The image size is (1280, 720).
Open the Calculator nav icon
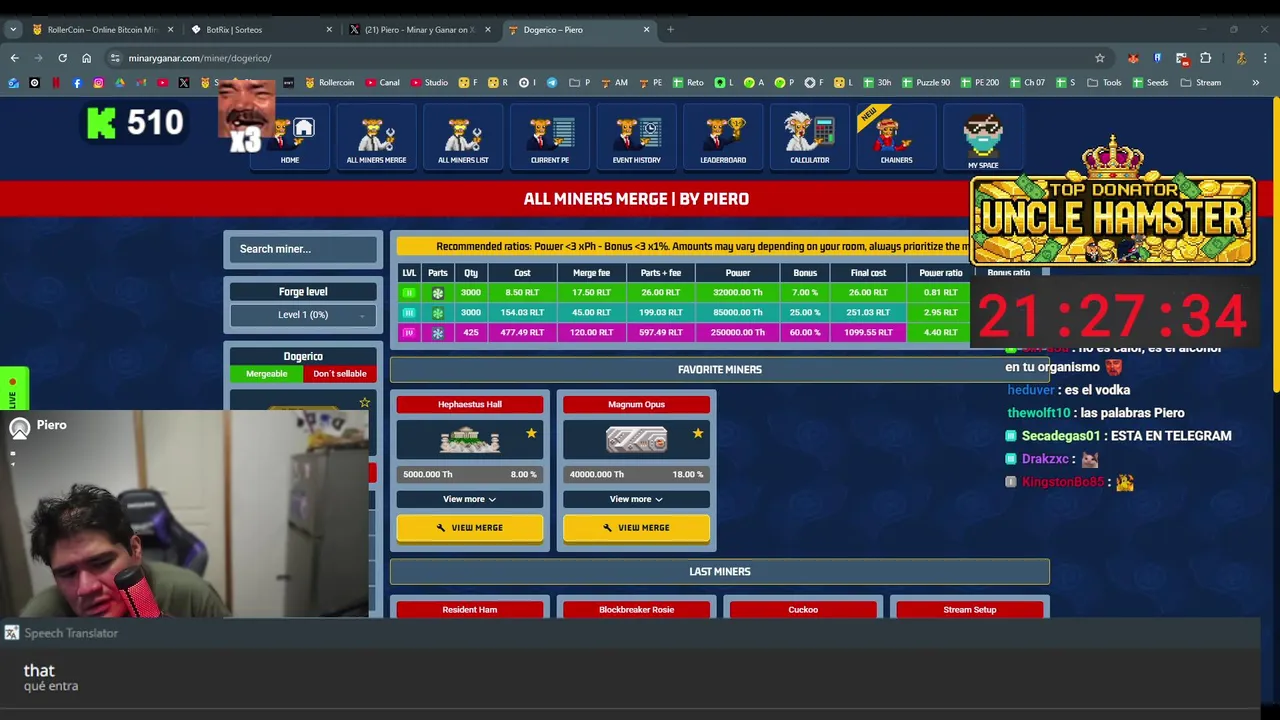pyautogui.click(x=810, y=139)
